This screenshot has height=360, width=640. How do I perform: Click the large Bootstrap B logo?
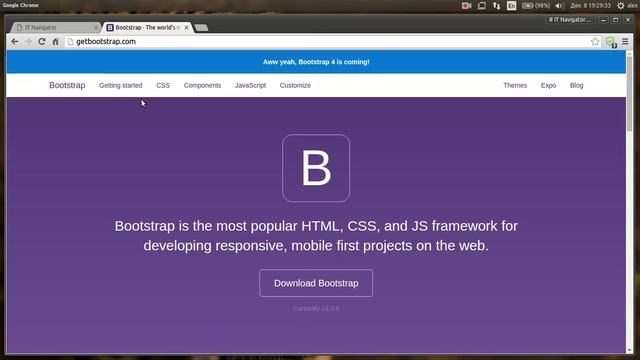pyautogui.click(x=316, y=168)
